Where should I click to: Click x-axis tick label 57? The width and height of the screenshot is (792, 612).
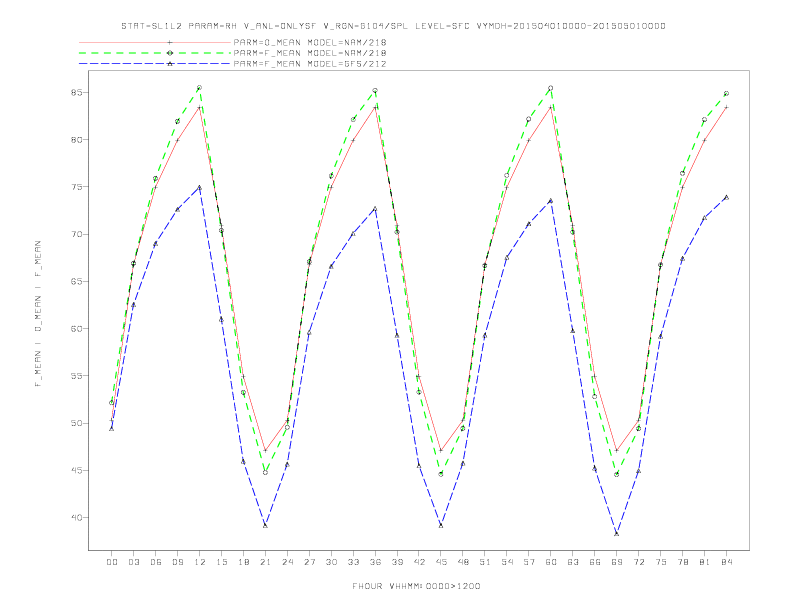coord(529,562)
